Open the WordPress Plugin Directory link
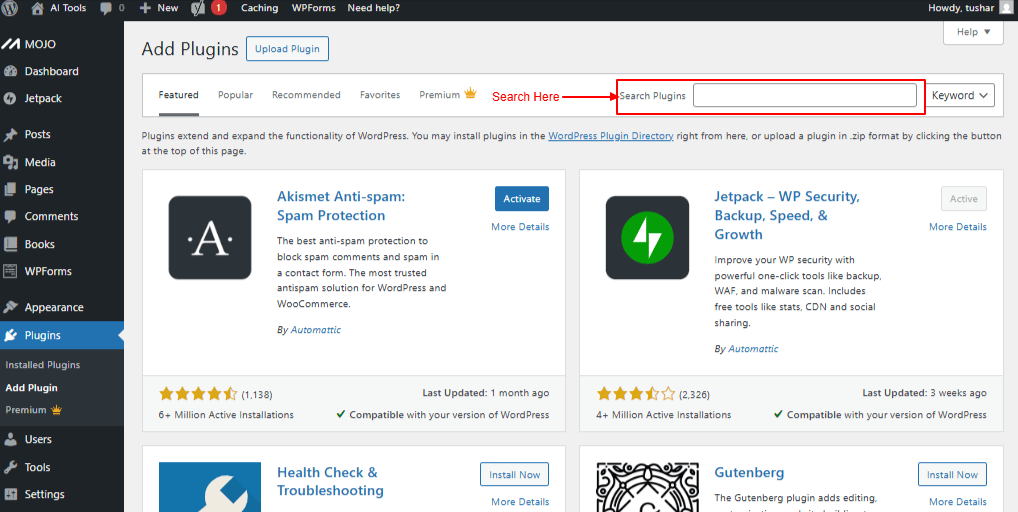1018x512 pixels. tap(610, 136)
